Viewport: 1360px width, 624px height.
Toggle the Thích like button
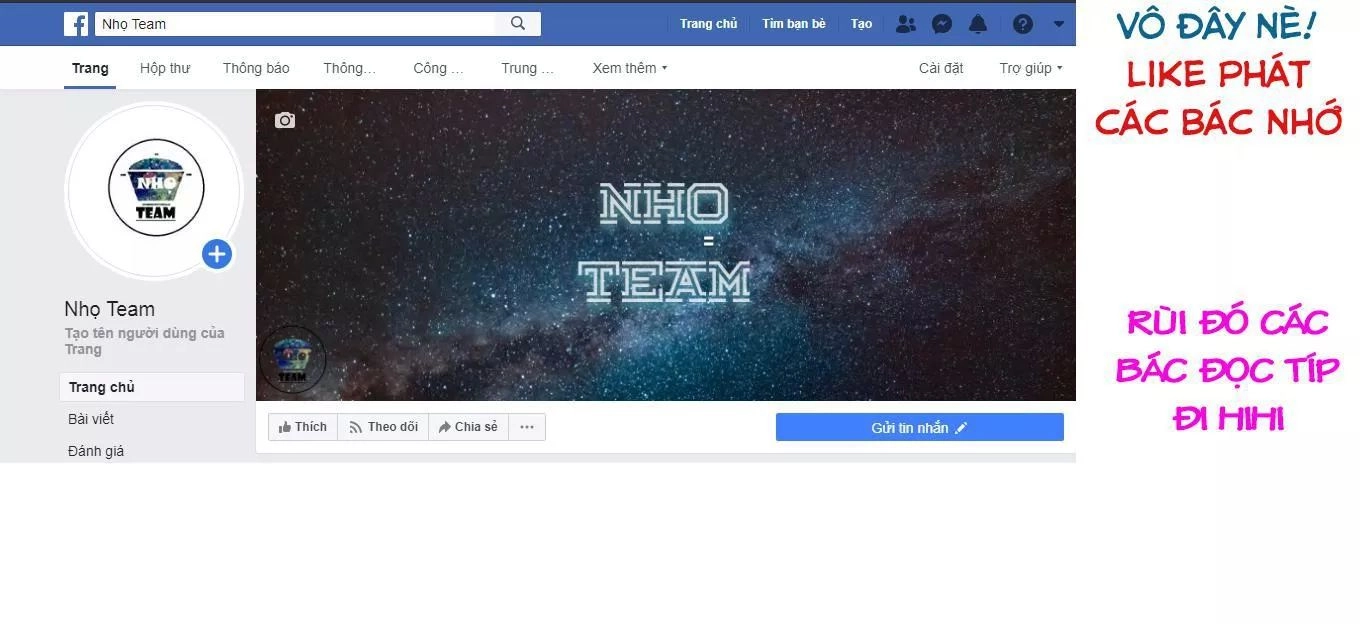click(x=303, y=427)
